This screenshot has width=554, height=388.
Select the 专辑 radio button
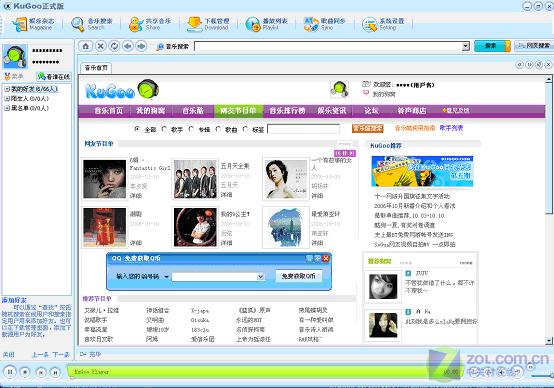click(191, 129)
